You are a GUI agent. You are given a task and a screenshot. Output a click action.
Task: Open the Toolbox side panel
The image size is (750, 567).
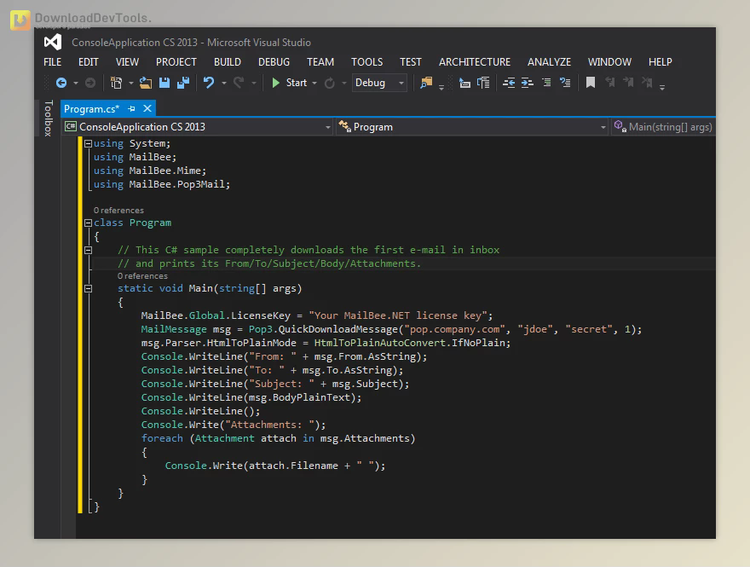[48, 118]
